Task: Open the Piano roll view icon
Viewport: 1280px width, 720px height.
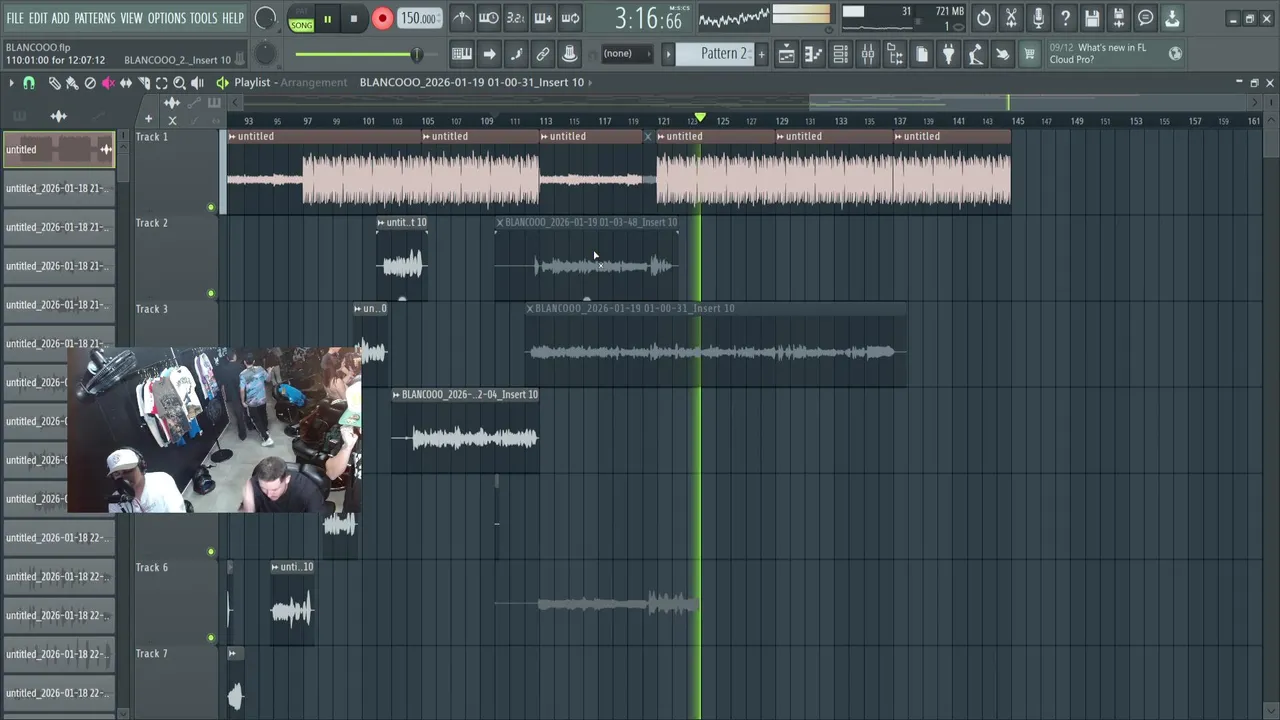Action: pyautogui.click(x=813, y=54)
